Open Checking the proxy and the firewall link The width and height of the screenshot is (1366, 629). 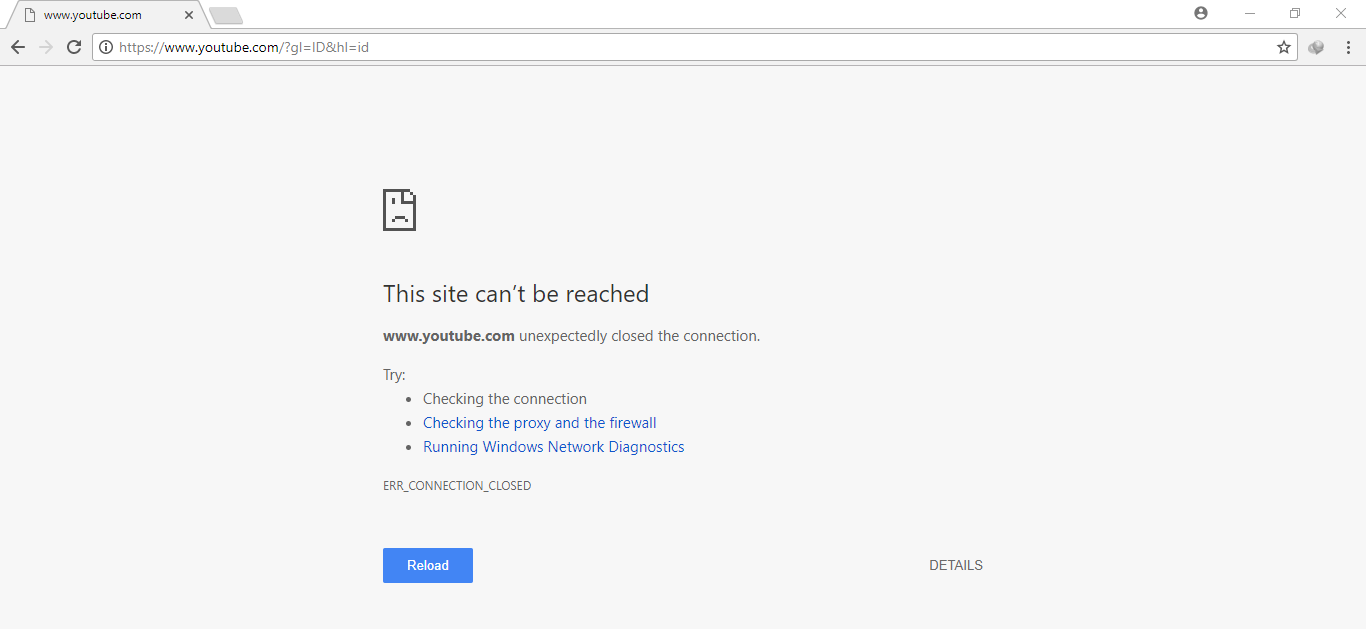point(540,423)
